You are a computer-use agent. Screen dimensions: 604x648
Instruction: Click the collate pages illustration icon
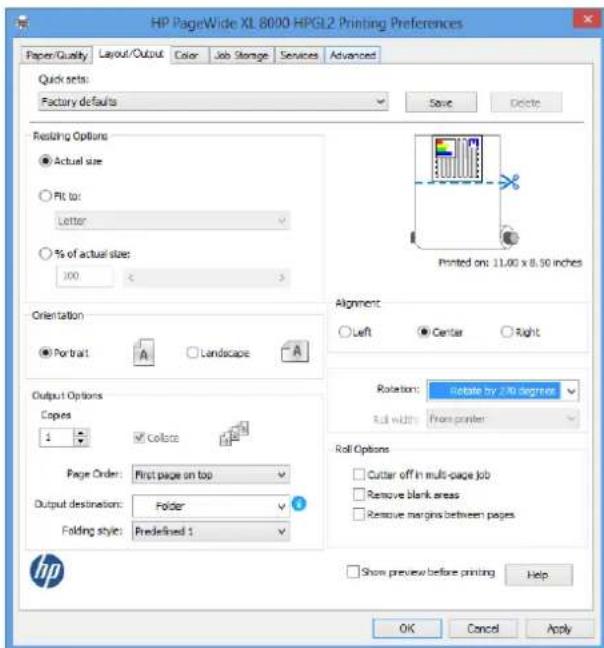(234, 434)
